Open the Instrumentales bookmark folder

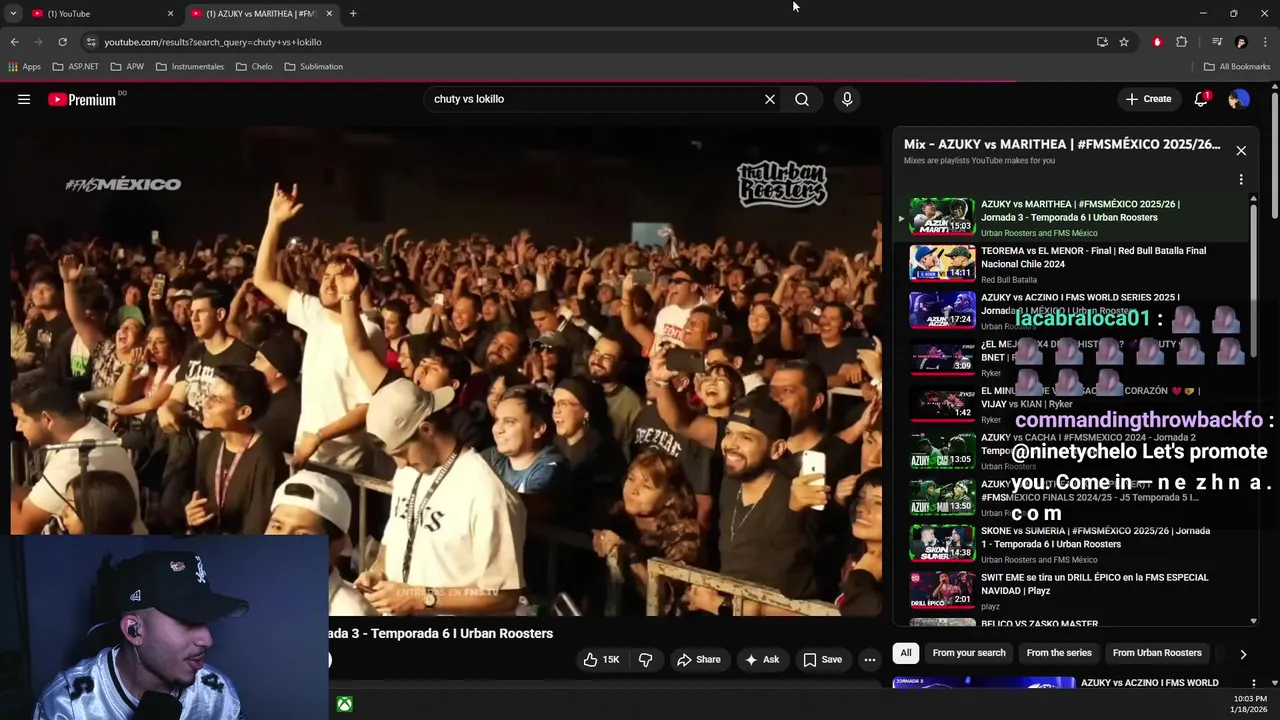[190, 67]
